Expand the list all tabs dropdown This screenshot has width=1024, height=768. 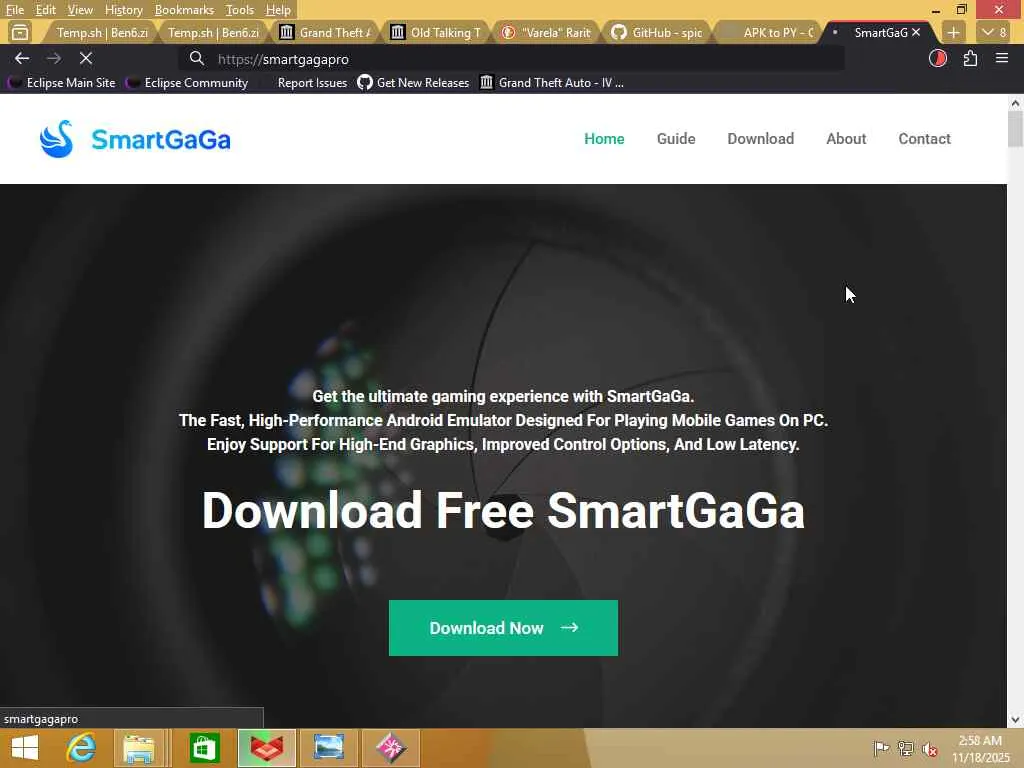[x=994, y=32]
